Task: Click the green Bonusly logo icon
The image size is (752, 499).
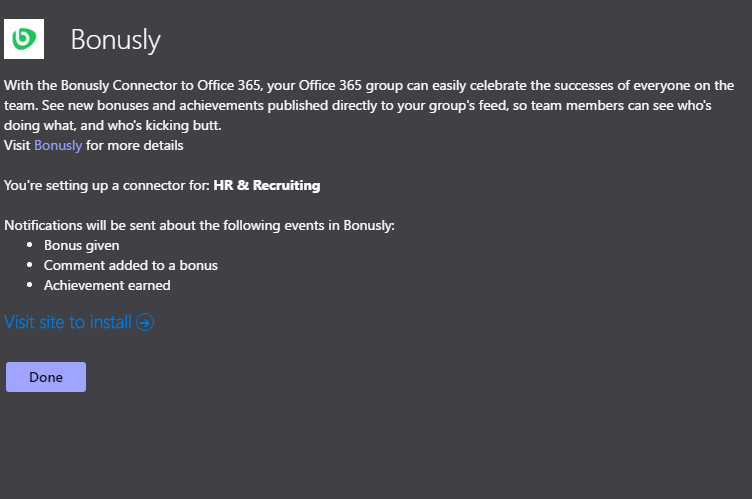Action: pos(24,39)
